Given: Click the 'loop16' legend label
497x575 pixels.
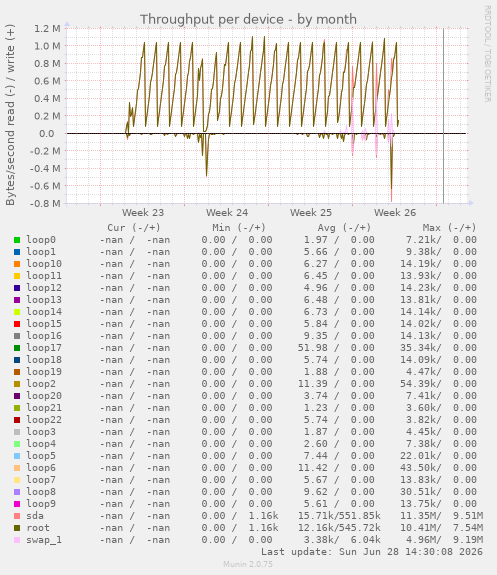Looking at the screenshot, I should tap(44, 336).
